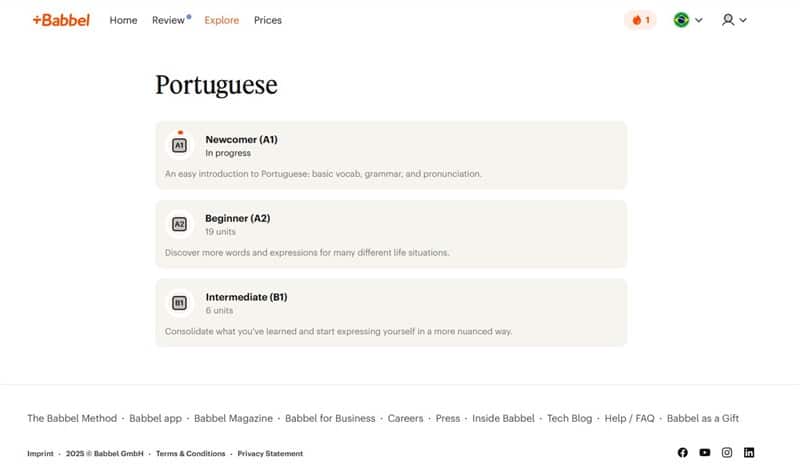Expand the language selector chevron
Screen dimensions: 800x472
pyautogui.click(x=698, y=20)
